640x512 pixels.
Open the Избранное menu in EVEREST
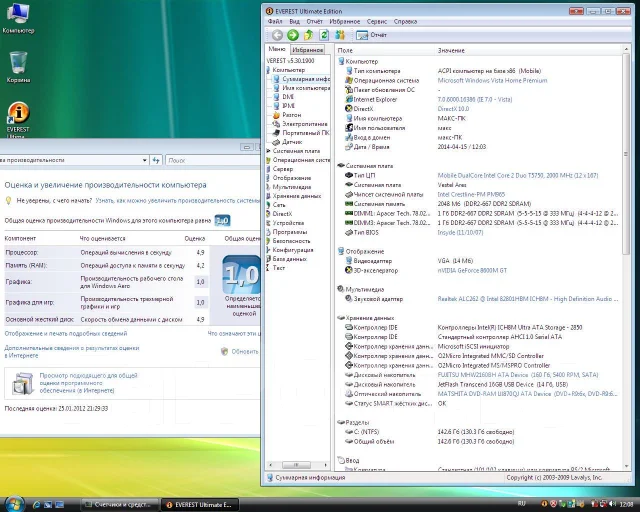point(344,22)
